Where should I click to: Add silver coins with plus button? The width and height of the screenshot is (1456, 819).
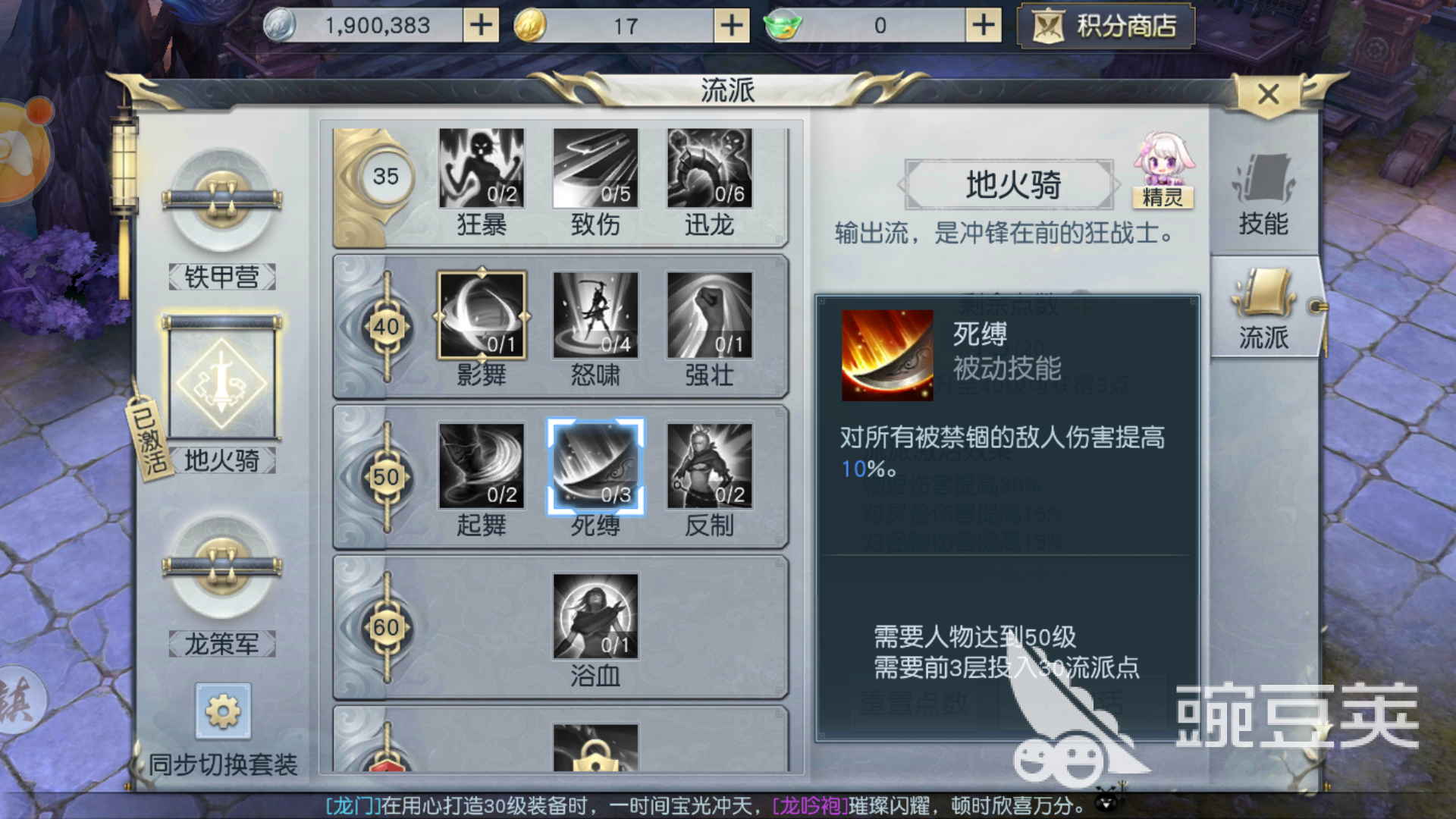point(481,26)
